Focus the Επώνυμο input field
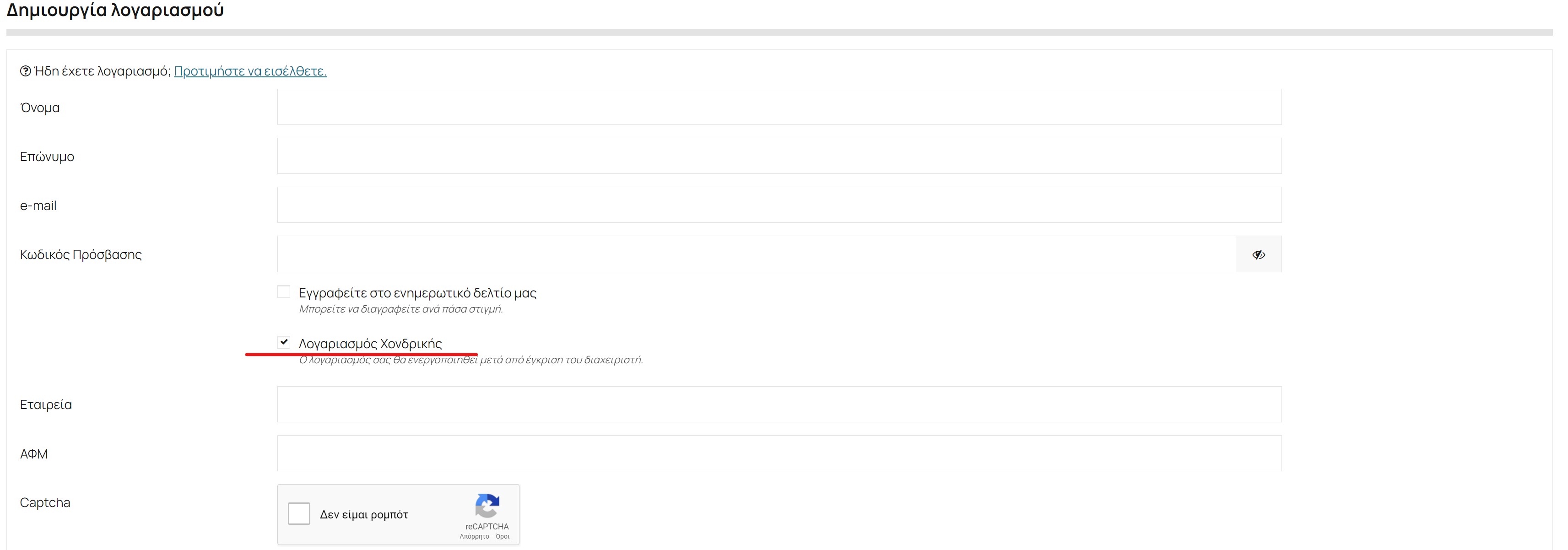The width and height of the screenshot is (1568, 550). tap(779, 156)
